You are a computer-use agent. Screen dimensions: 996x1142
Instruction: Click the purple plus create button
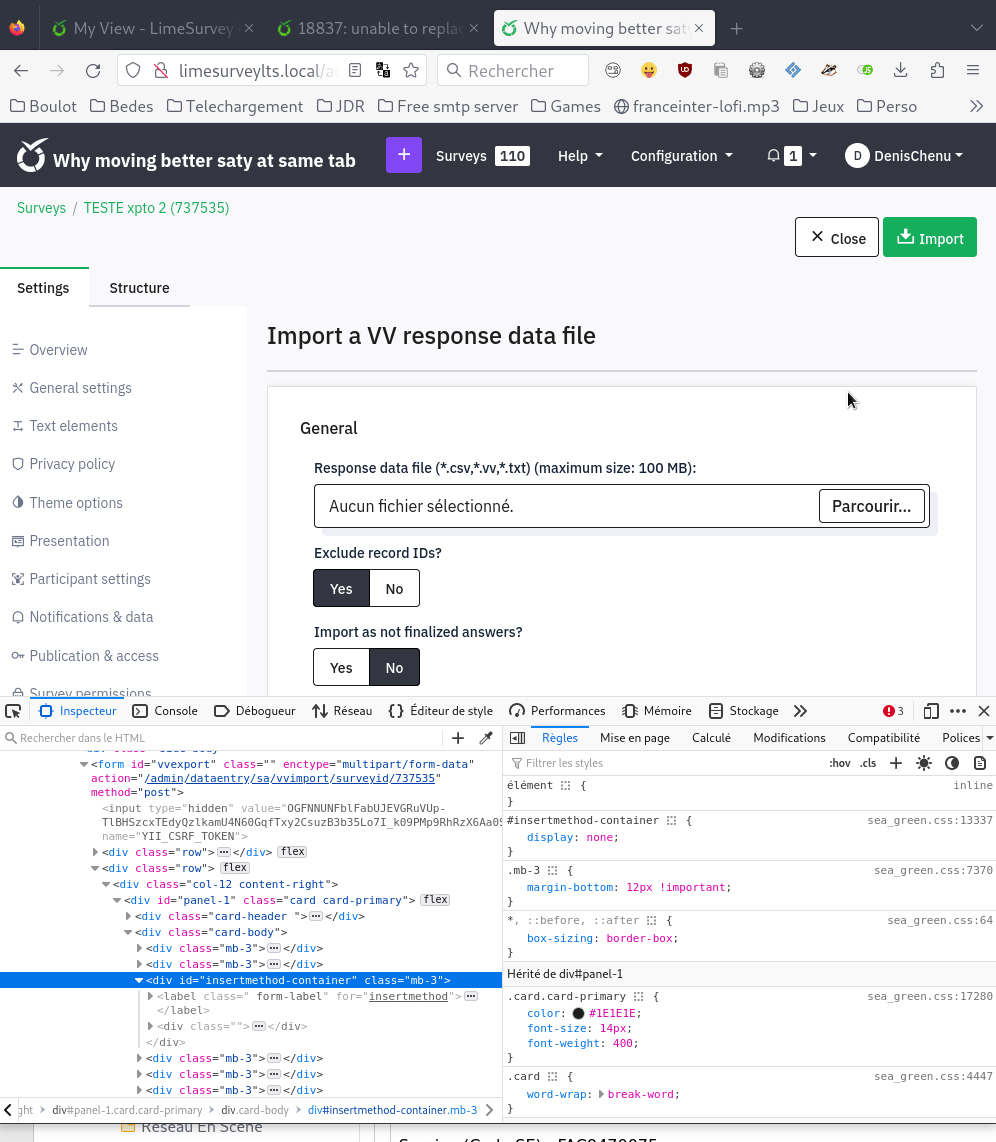point(404,155)
